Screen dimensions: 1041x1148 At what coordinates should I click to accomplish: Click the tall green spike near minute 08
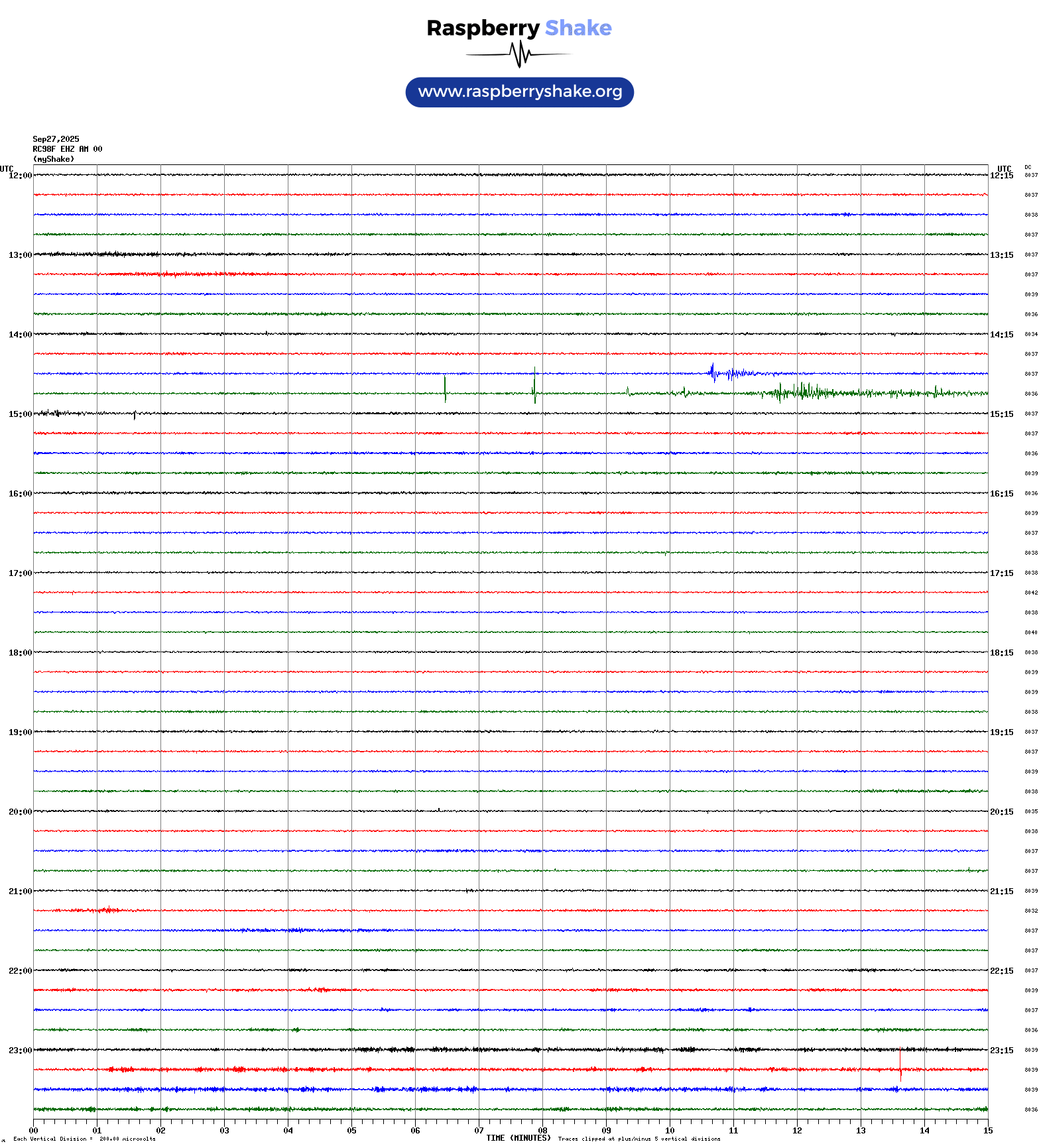(x=534, y=386)
